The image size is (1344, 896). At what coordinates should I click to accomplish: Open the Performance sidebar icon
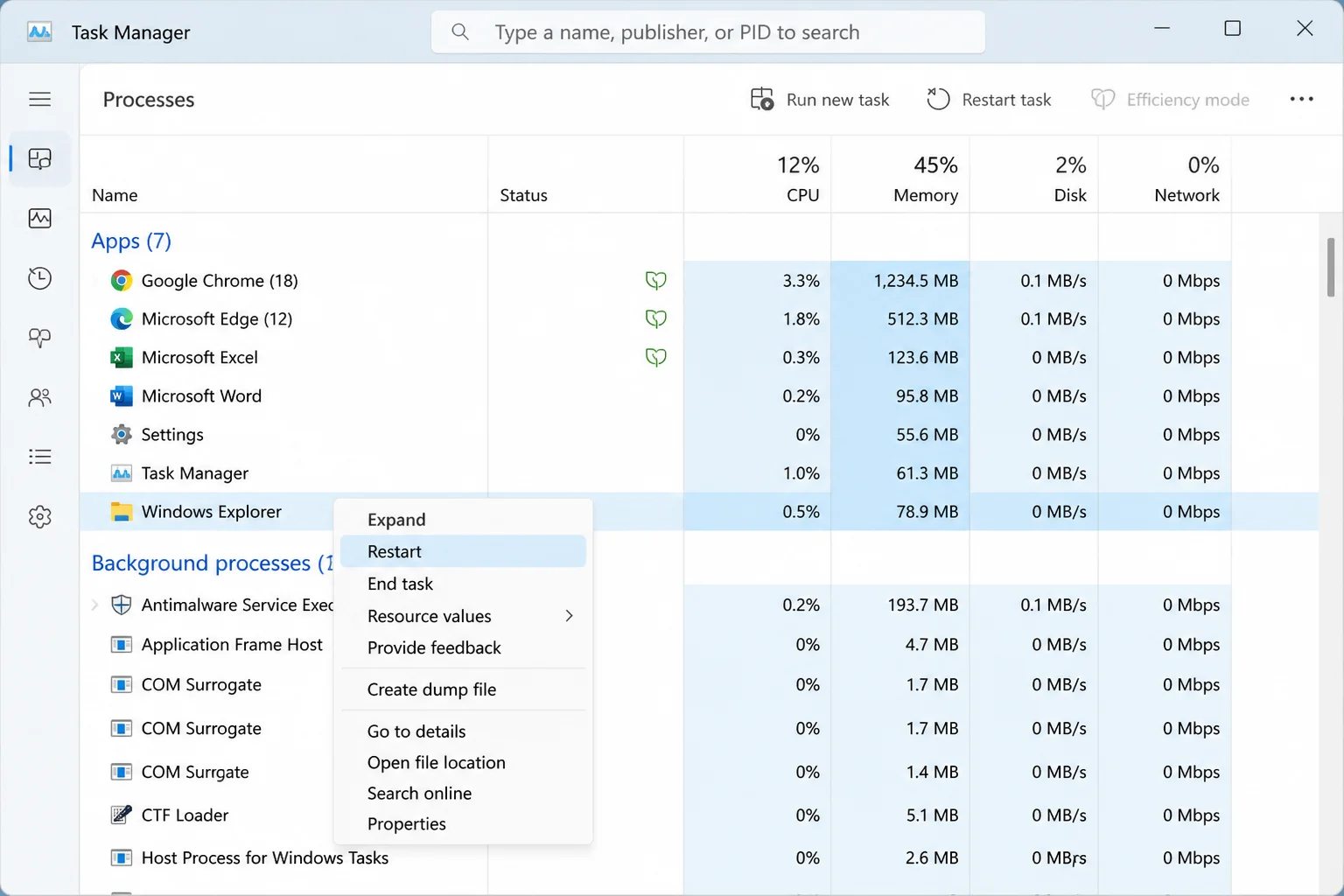point(40,218)
